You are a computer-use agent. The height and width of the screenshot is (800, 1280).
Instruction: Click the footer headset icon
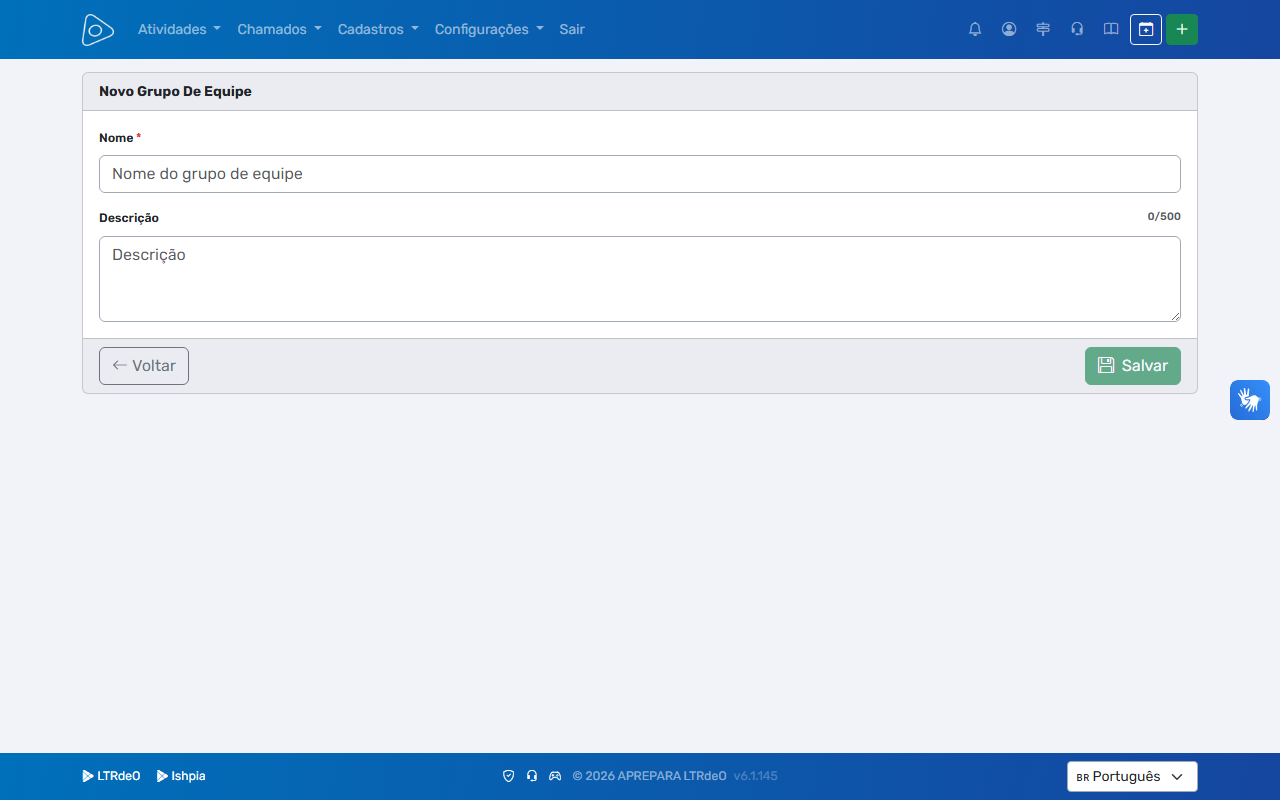click(532, 776)
